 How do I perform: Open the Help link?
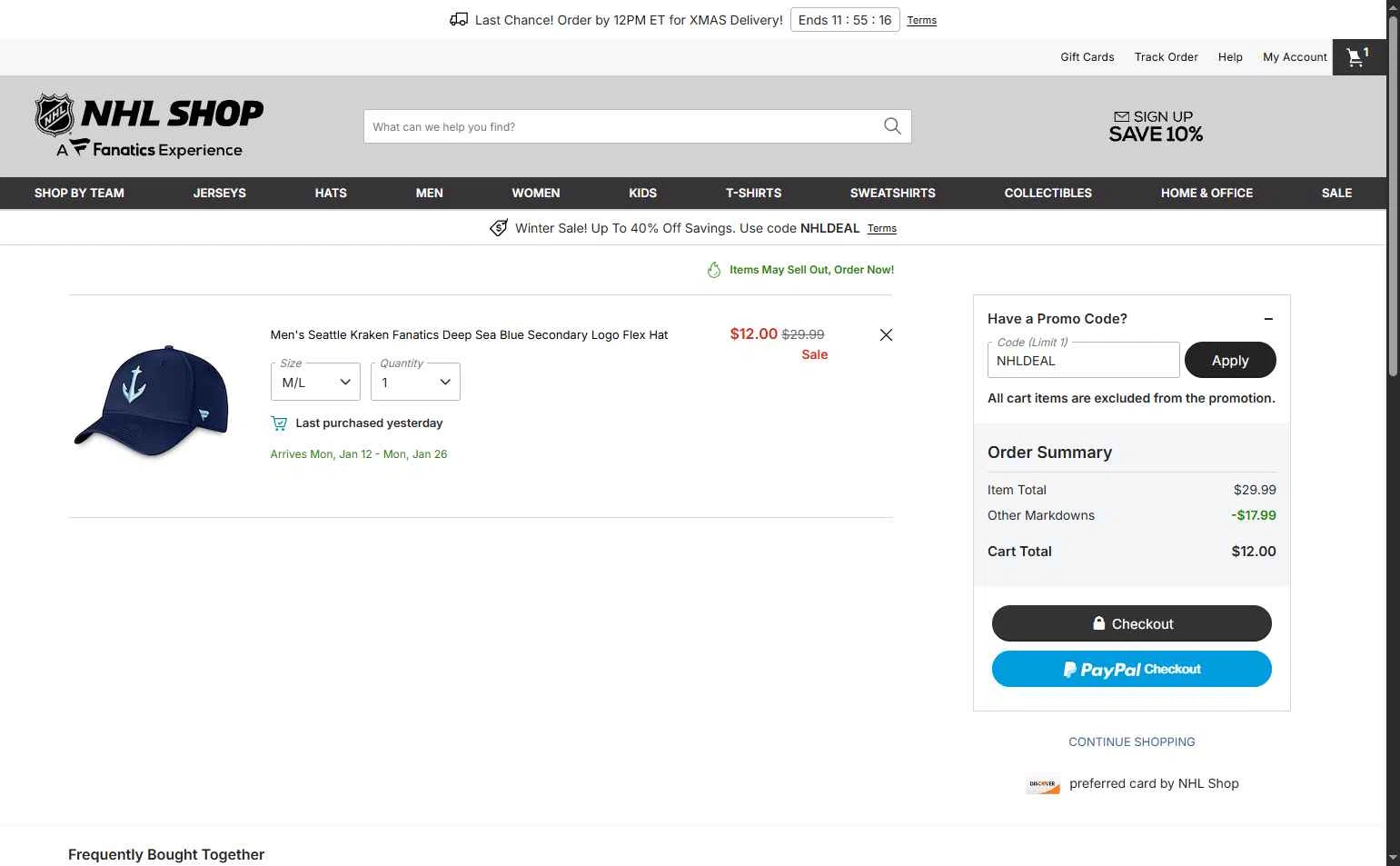[1230, 56]
